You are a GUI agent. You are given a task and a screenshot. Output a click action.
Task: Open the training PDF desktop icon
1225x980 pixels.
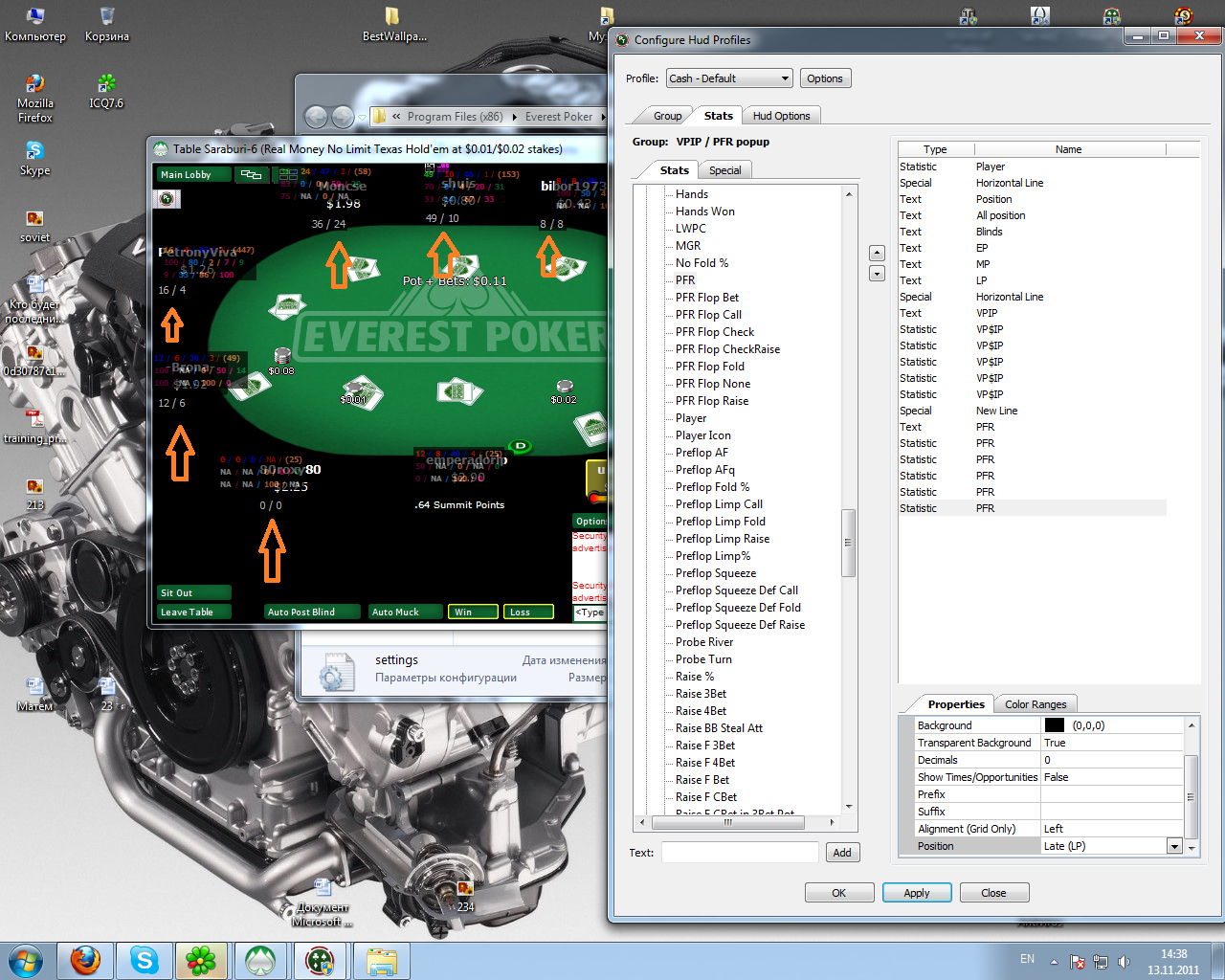coord(35,427)
